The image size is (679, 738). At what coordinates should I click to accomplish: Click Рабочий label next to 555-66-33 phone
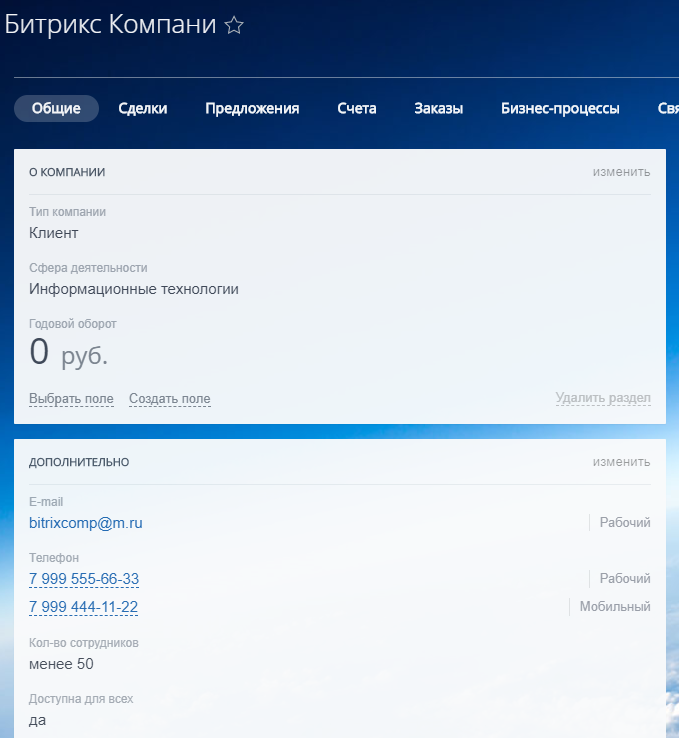pos(625,578)
